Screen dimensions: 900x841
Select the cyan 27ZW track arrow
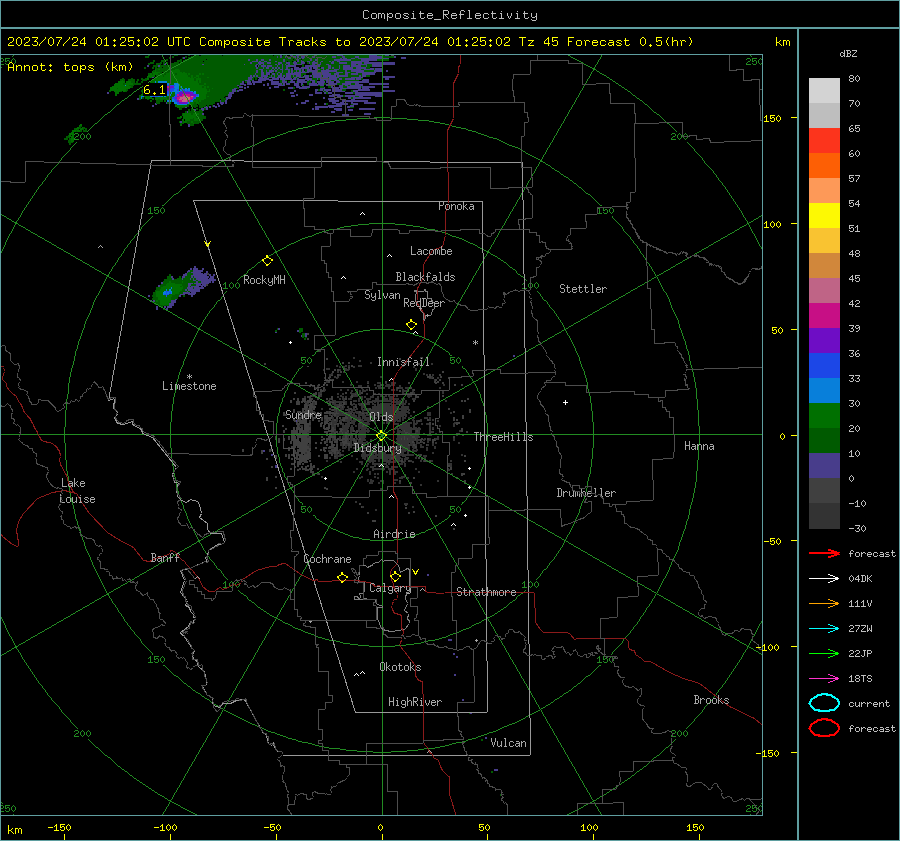tap(824, 629)
